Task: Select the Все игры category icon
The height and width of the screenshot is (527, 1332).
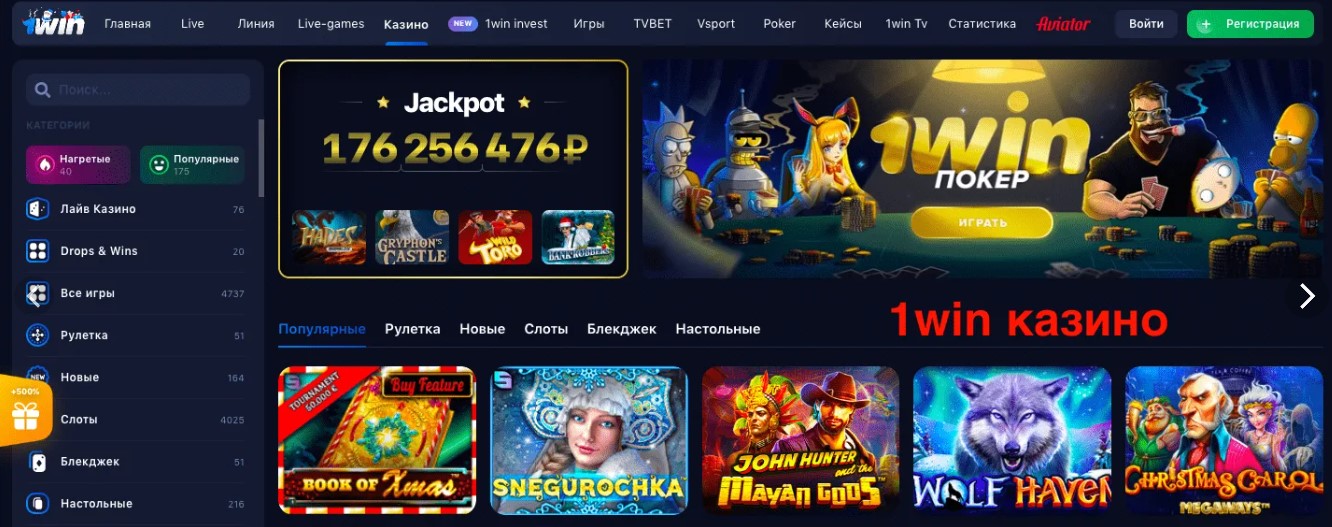Action: (38, 293)
